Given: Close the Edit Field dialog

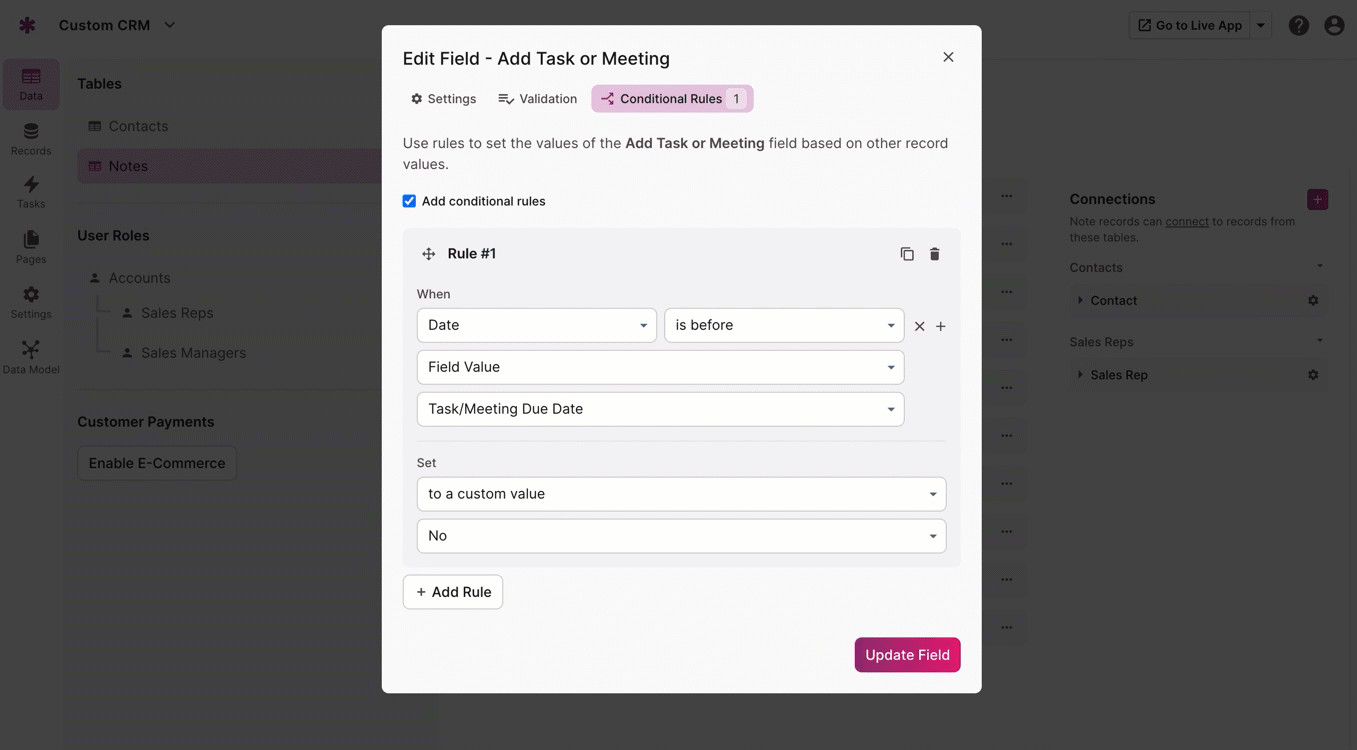Looking at the screenshot, I should point(948,57).
